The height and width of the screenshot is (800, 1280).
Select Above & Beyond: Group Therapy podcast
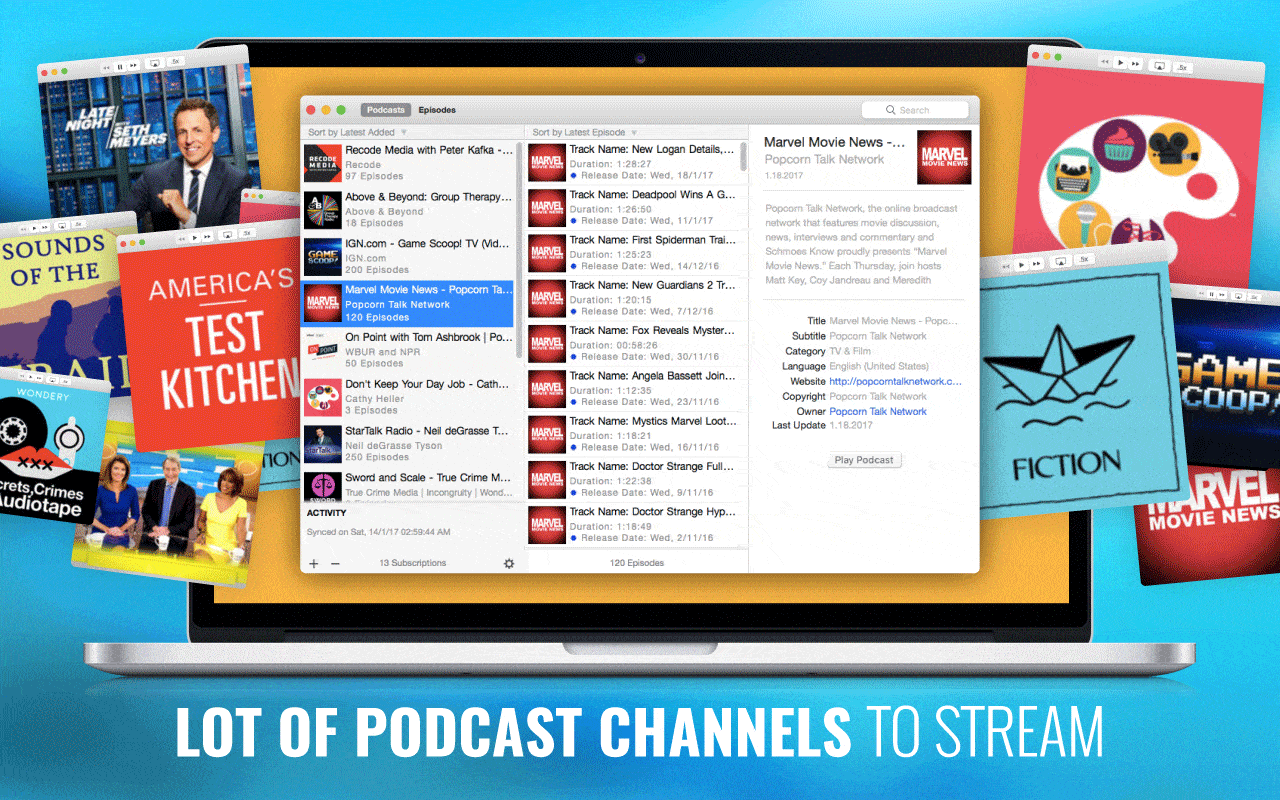click(409, 210)
